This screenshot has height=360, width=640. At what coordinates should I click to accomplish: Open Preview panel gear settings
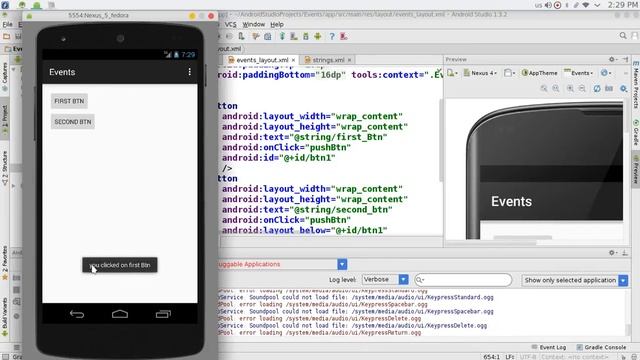coord(612,60)
